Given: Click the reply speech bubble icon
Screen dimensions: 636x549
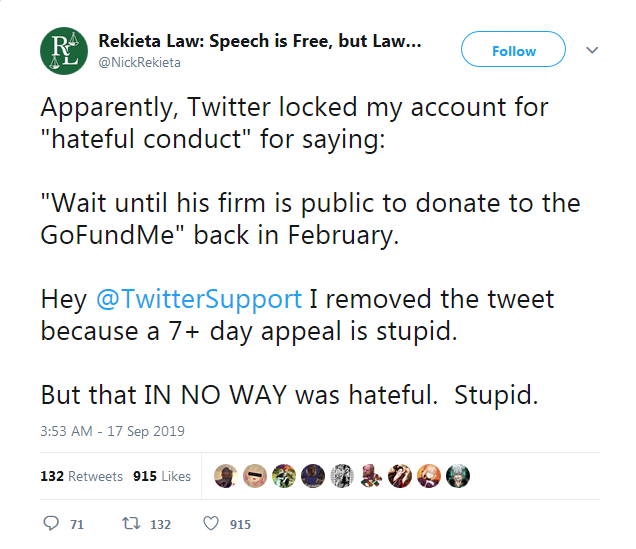Looking at the screenshot, I should point(51,523).
